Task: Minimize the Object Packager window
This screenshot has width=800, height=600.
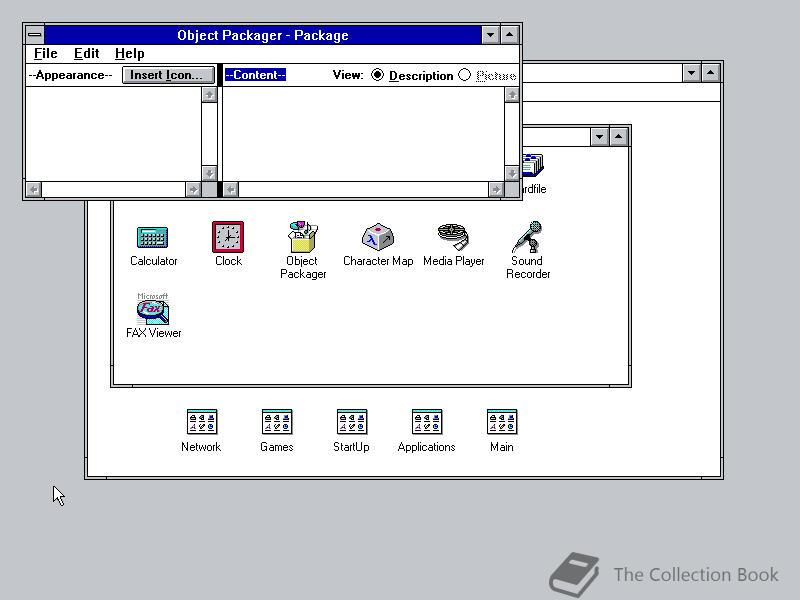Action: 490,35
